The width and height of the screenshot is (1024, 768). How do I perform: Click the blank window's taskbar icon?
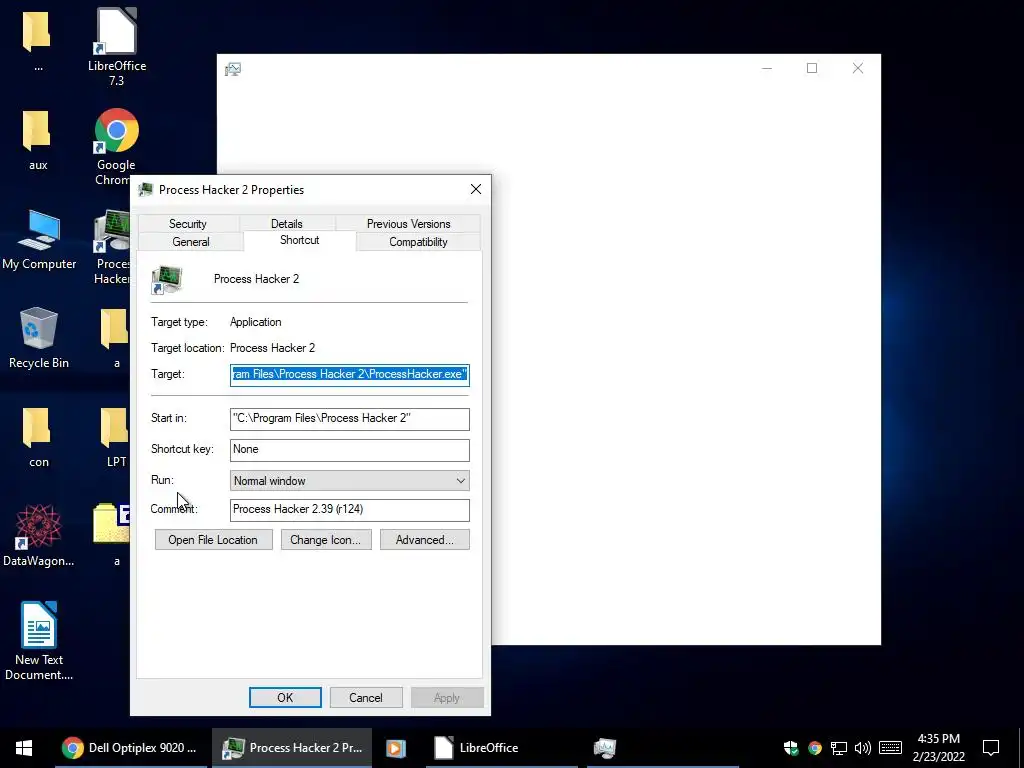[605, 748]
